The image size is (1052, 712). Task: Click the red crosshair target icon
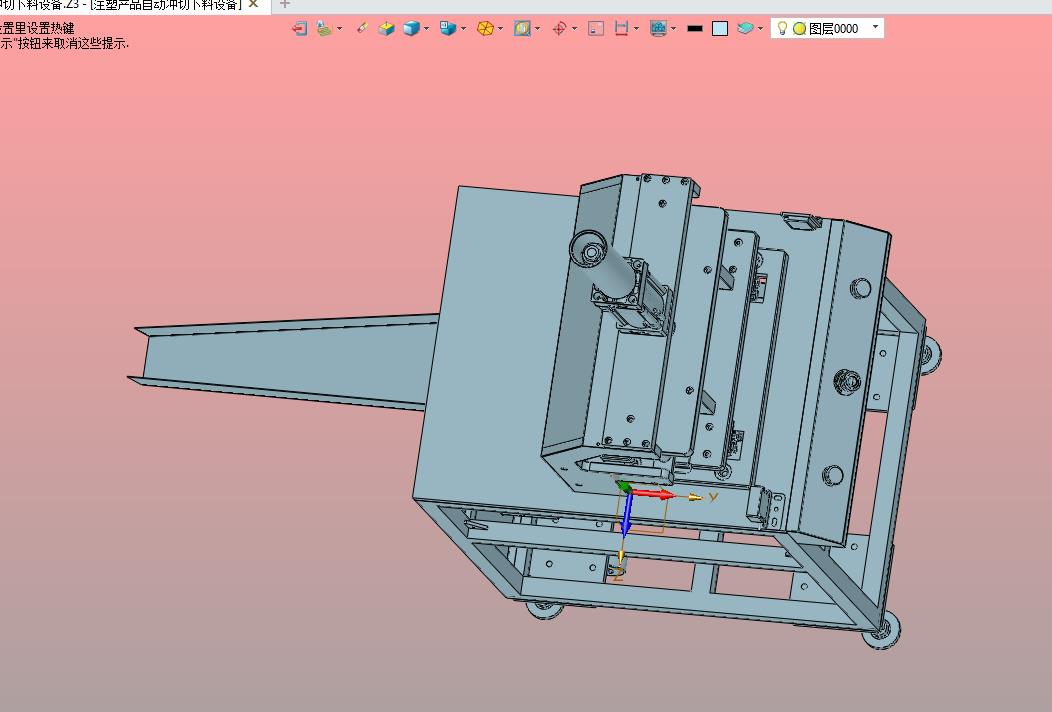[x=559, y=28]
